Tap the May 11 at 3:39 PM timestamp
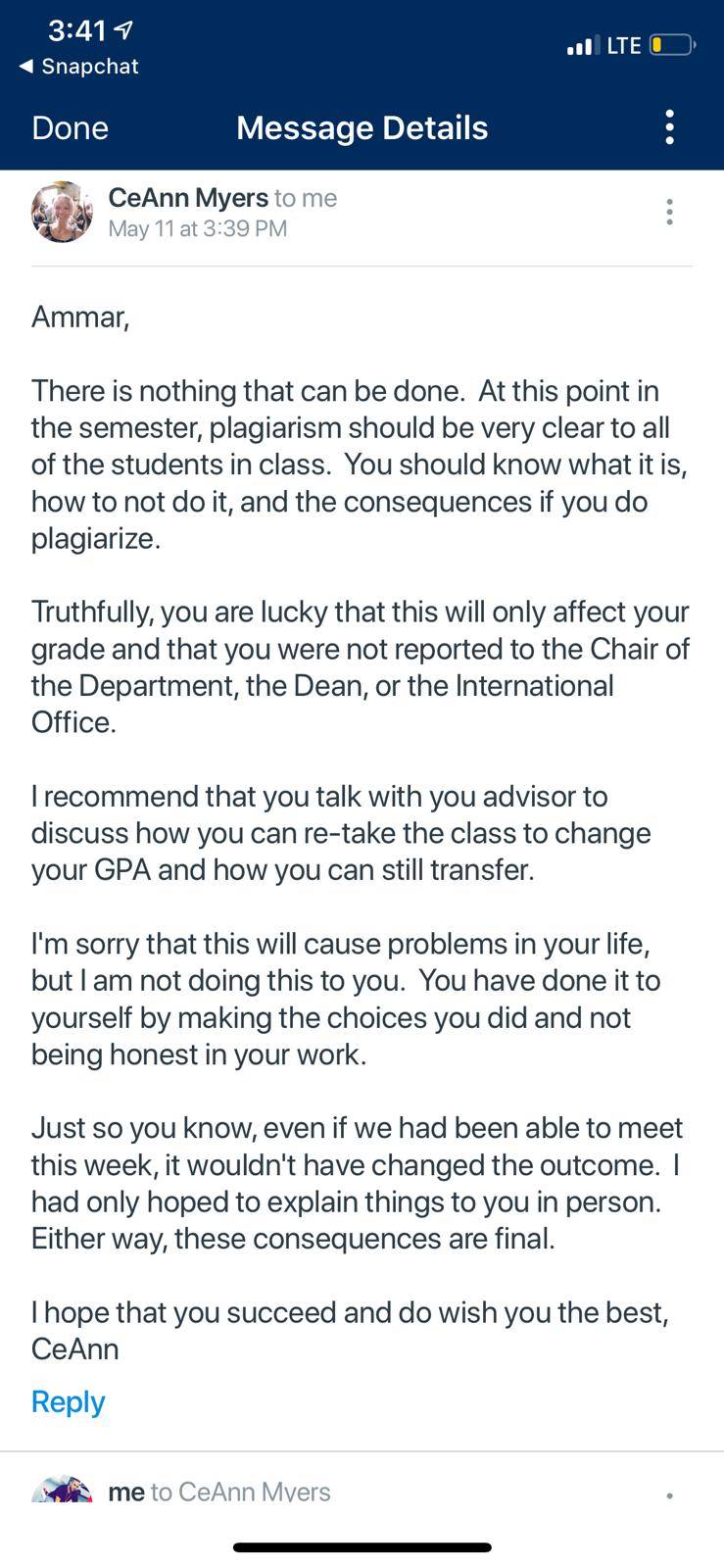Viewport: 724px width, 1568px height. point(197,228)
